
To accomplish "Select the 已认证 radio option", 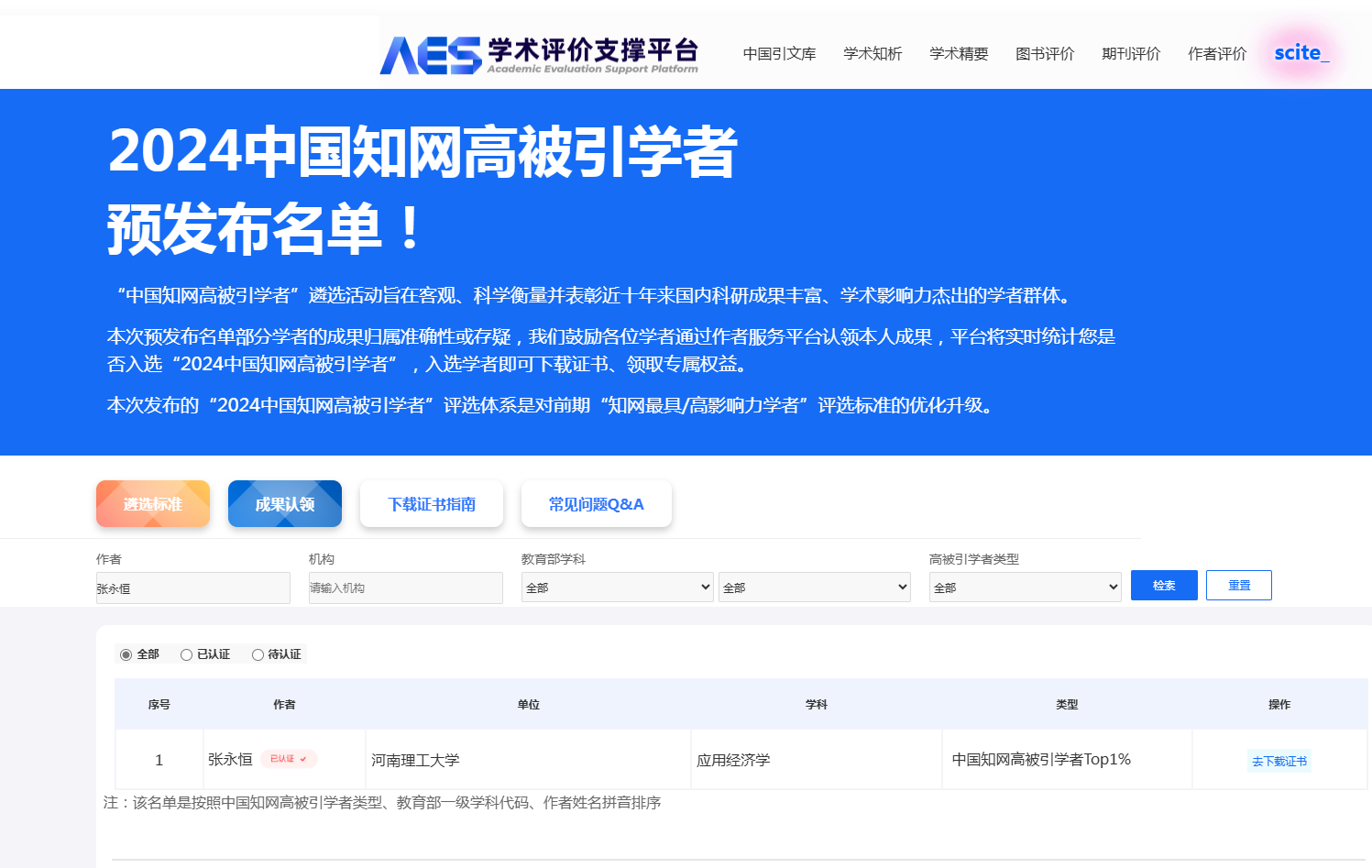I will (187, 654).
